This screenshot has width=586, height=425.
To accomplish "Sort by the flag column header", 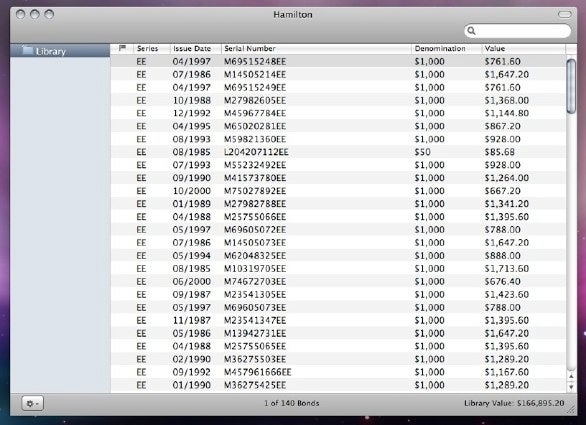I will [122, 49].
